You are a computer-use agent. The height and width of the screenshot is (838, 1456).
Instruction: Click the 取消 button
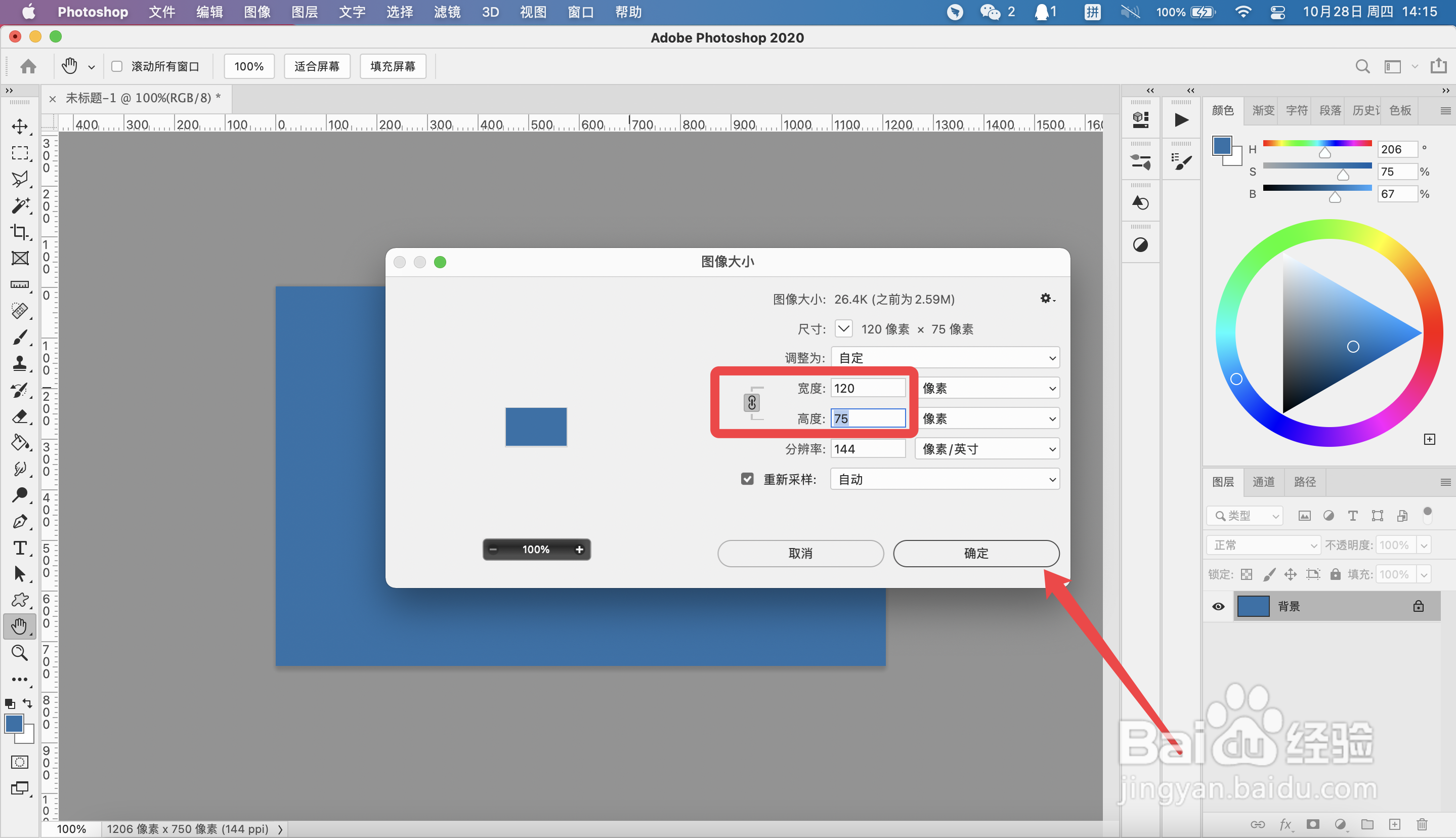tap(800, 553)
